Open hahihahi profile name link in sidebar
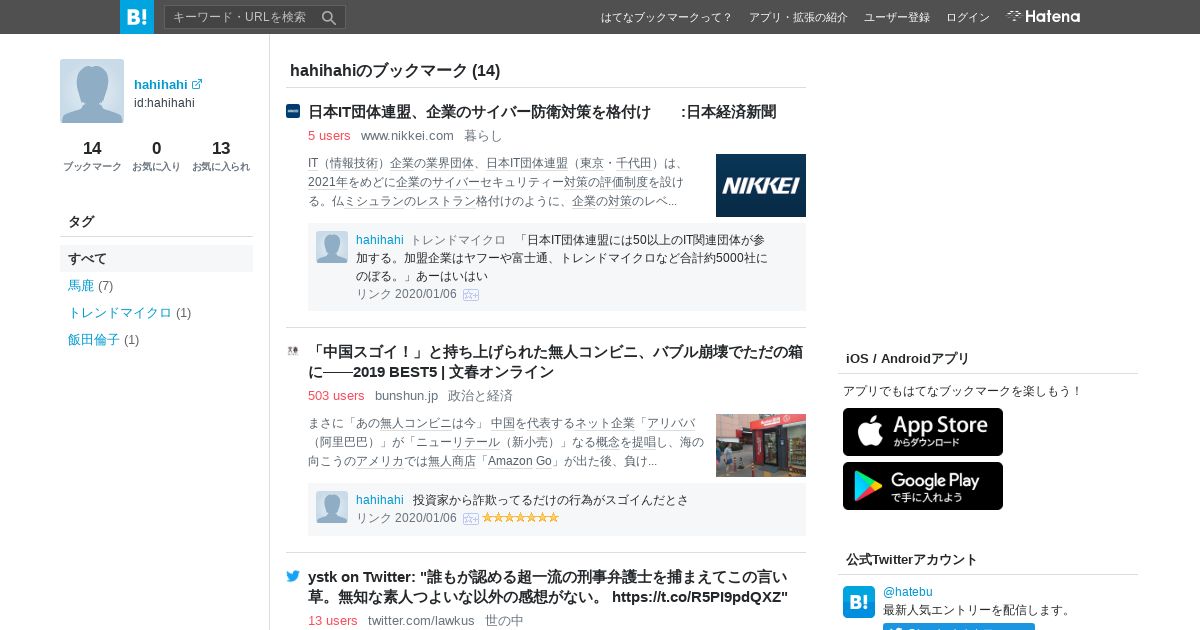Image resolution: width=1200 pixels, height=630 pixels. pyautogui.click(x=161, y=84)
